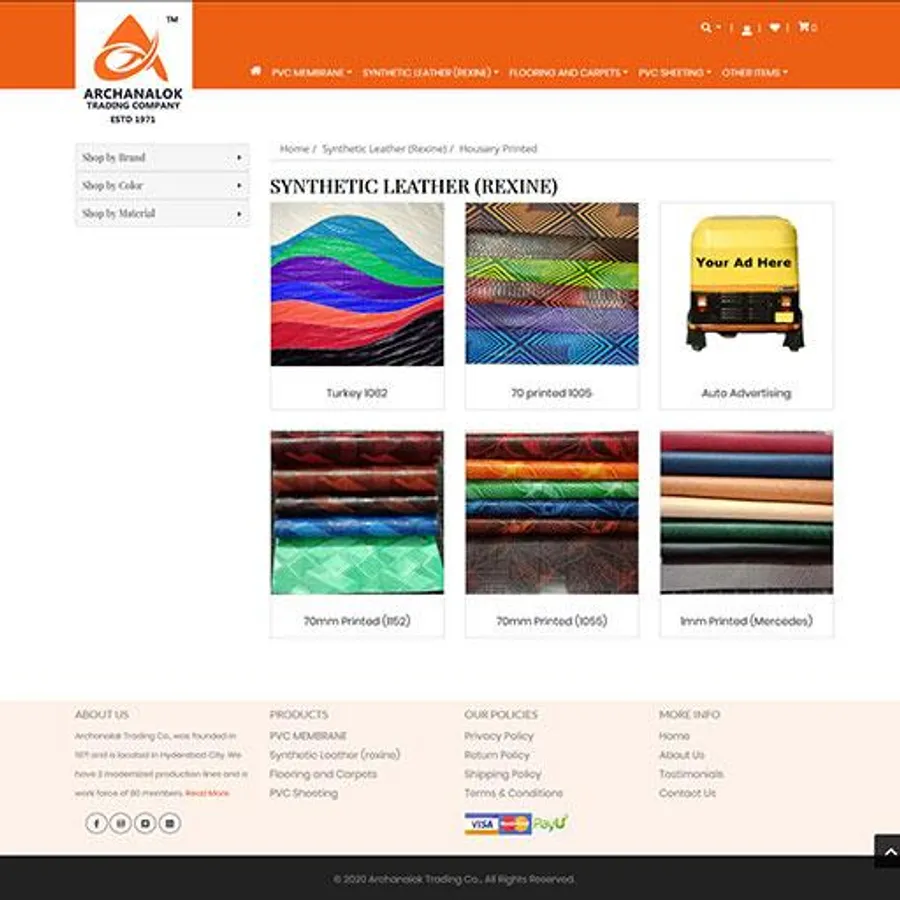Open the Shipping Policy link
Screen dimensions: 900x900
[503, 774]
